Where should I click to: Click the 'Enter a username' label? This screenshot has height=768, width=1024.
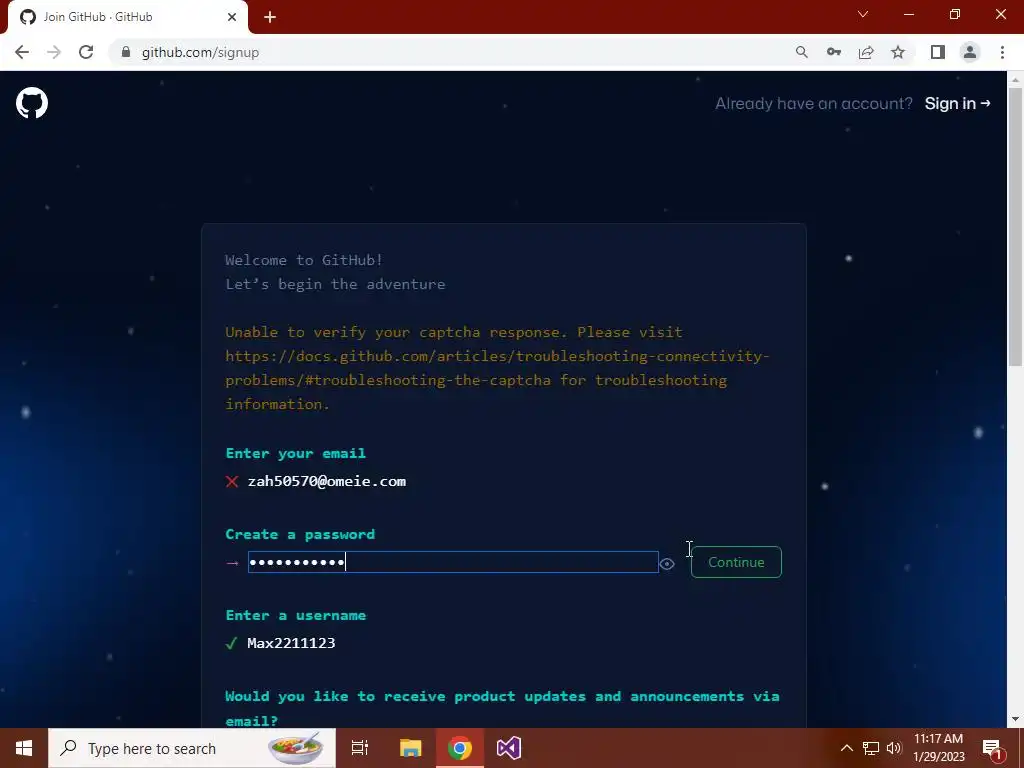coord(296,615)
